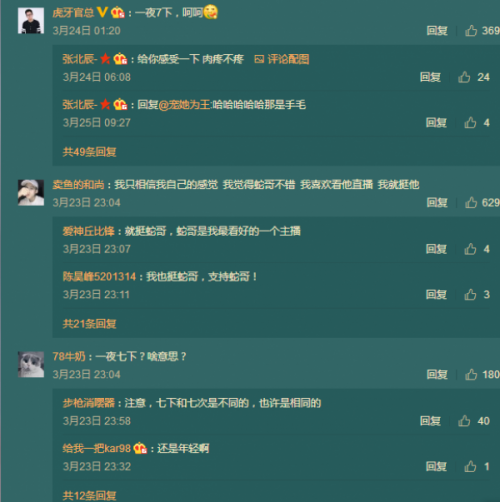This screenshot has height=502, width=500.
Task: Open 虎牙官总's profile avatar
Action: pyautogui.click(x=31, y=21)
